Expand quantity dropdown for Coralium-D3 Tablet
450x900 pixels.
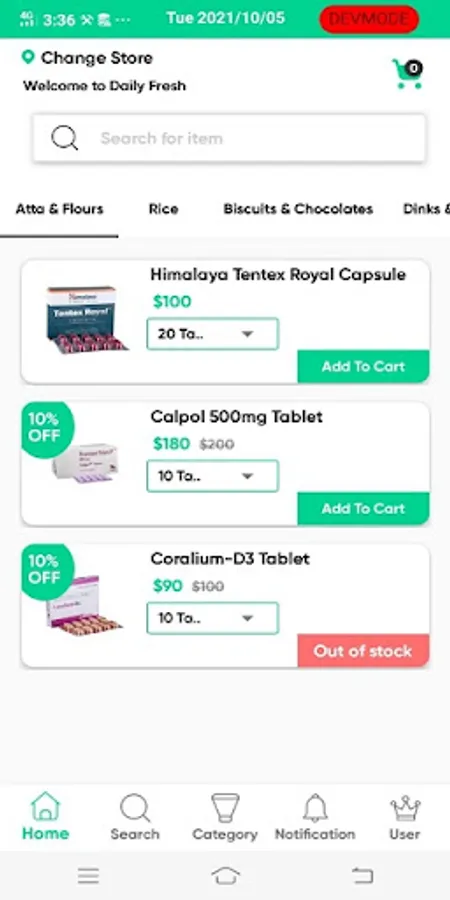[x=213, y=618]
